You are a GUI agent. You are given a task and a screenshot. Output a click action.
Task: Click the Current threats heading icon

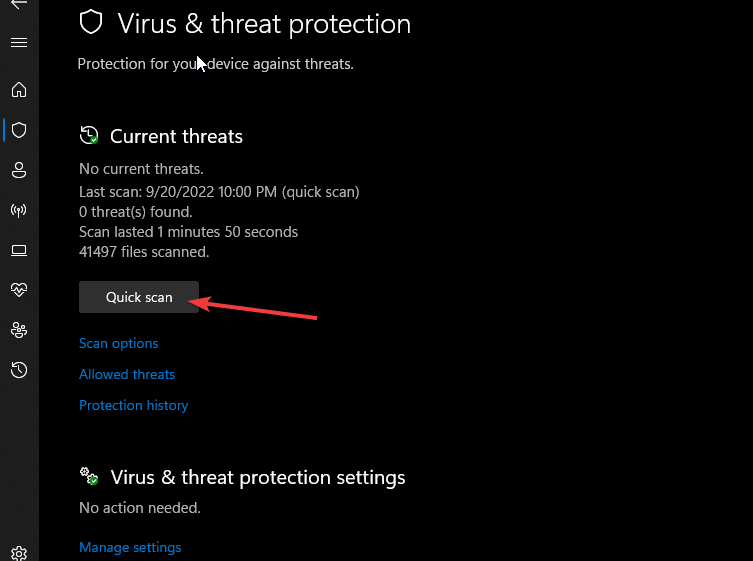pos(89,135)
